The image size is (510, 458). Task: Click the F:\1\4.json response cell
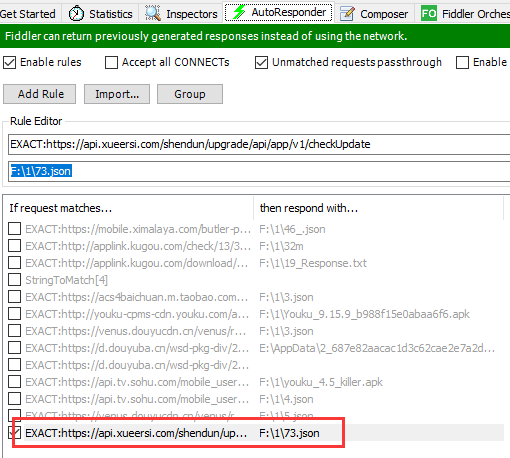pos(286,399)
